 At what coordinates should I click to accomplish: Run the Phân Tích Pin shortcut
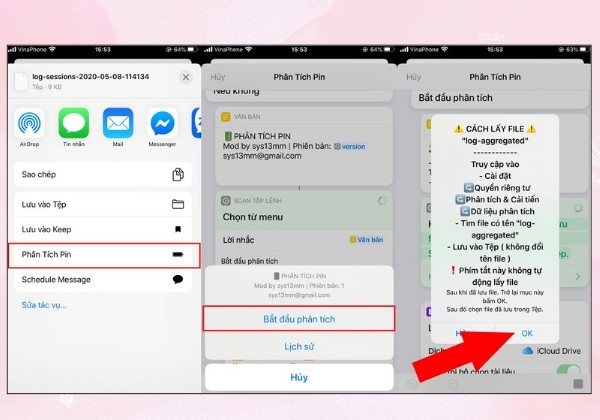[104, 255]
